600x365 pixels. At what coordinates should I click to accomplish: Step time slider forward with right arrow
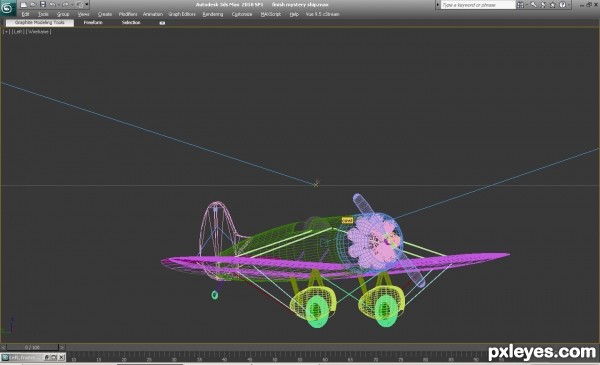(x=62, y=347)
